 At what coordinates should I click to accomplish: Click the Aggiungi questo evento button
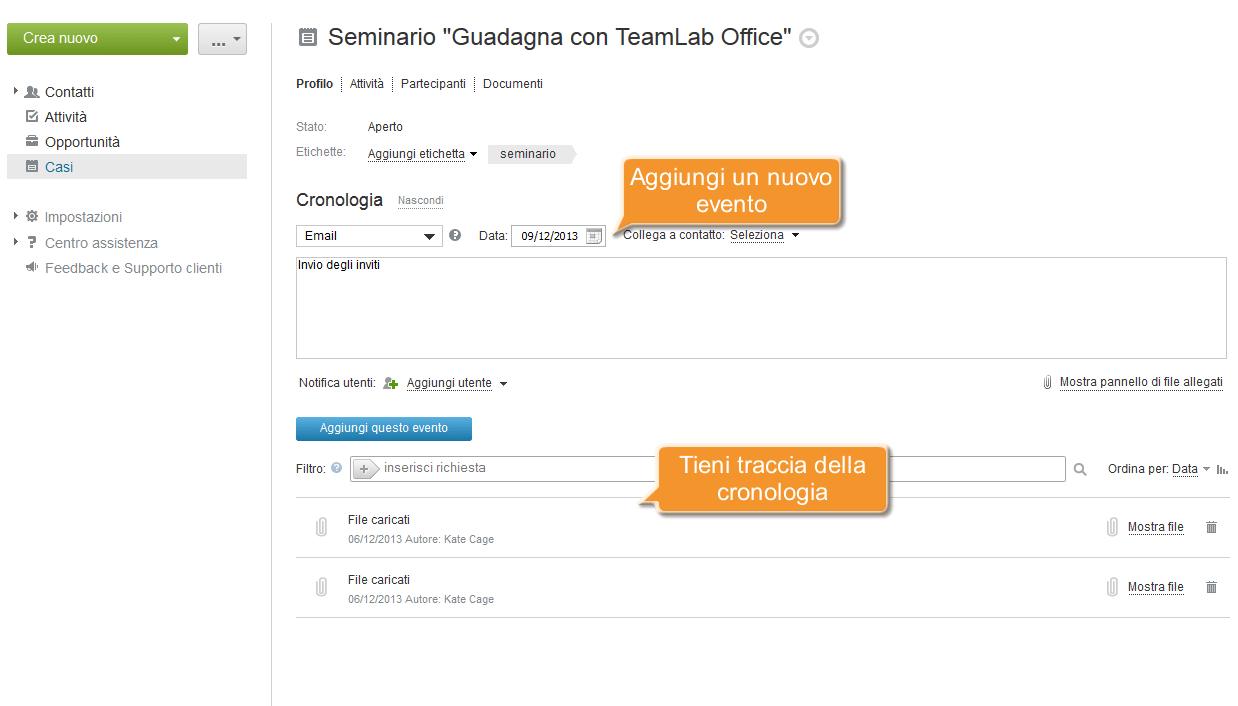[x=384, y=428]
